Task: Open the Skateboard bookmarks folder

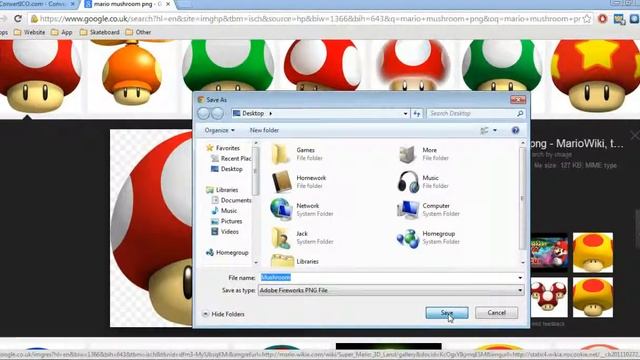Action: (100, 32)
